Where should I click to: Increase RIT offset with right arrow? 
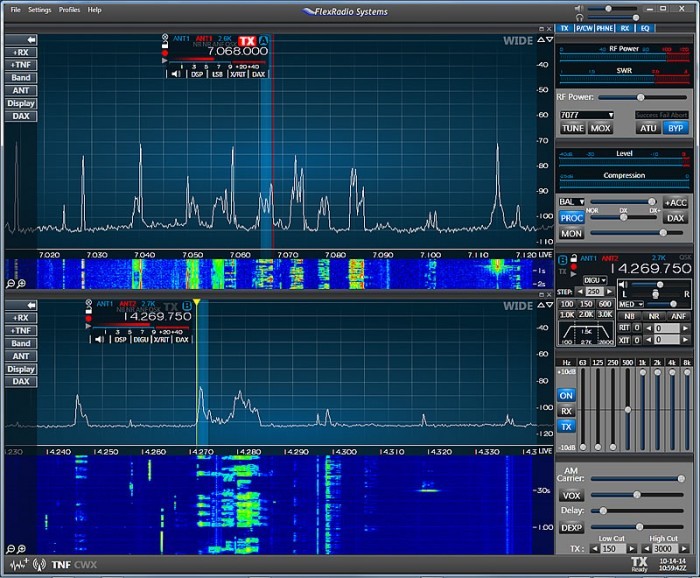click(x=685, y=328)
